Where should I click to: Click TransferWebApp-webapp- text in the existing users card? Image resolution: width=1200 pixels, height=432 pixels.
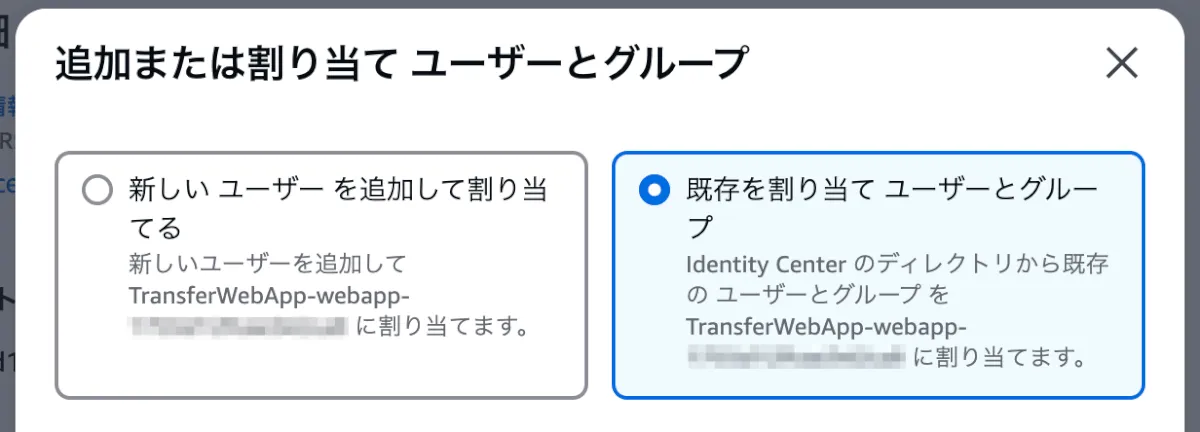click(827, 326)
